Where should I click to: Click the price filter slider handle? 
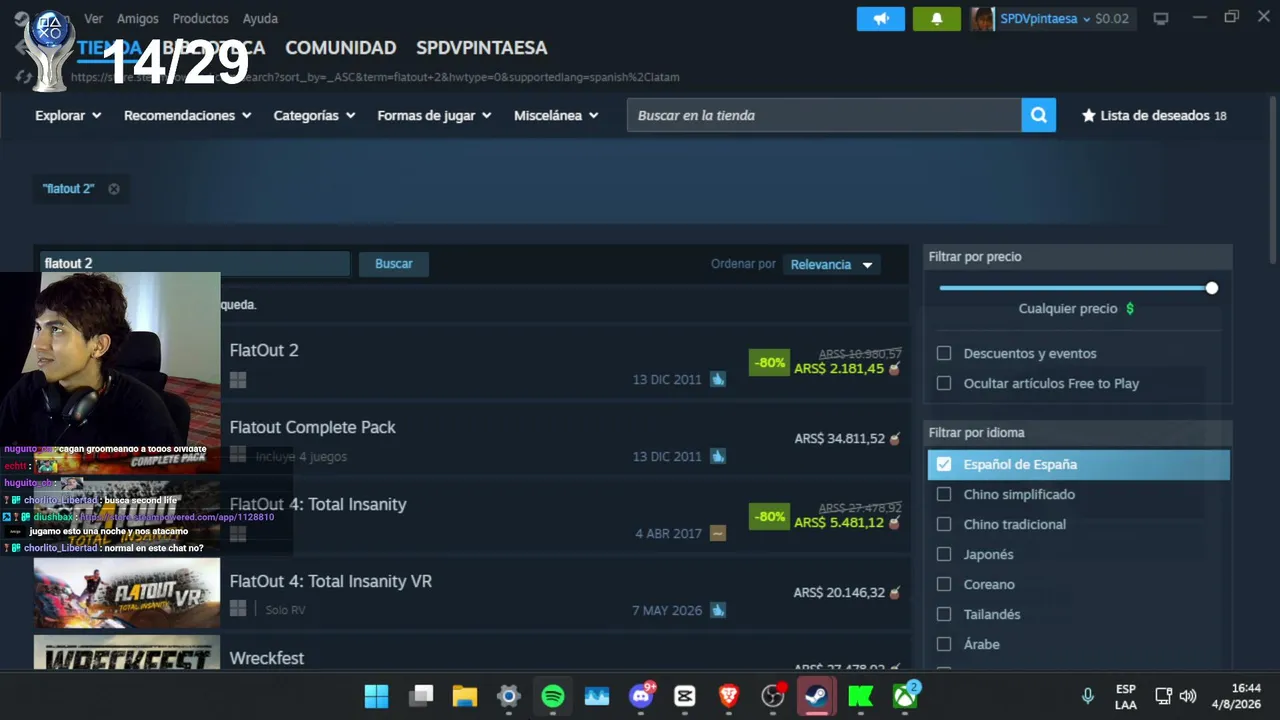pos(1212,288)
